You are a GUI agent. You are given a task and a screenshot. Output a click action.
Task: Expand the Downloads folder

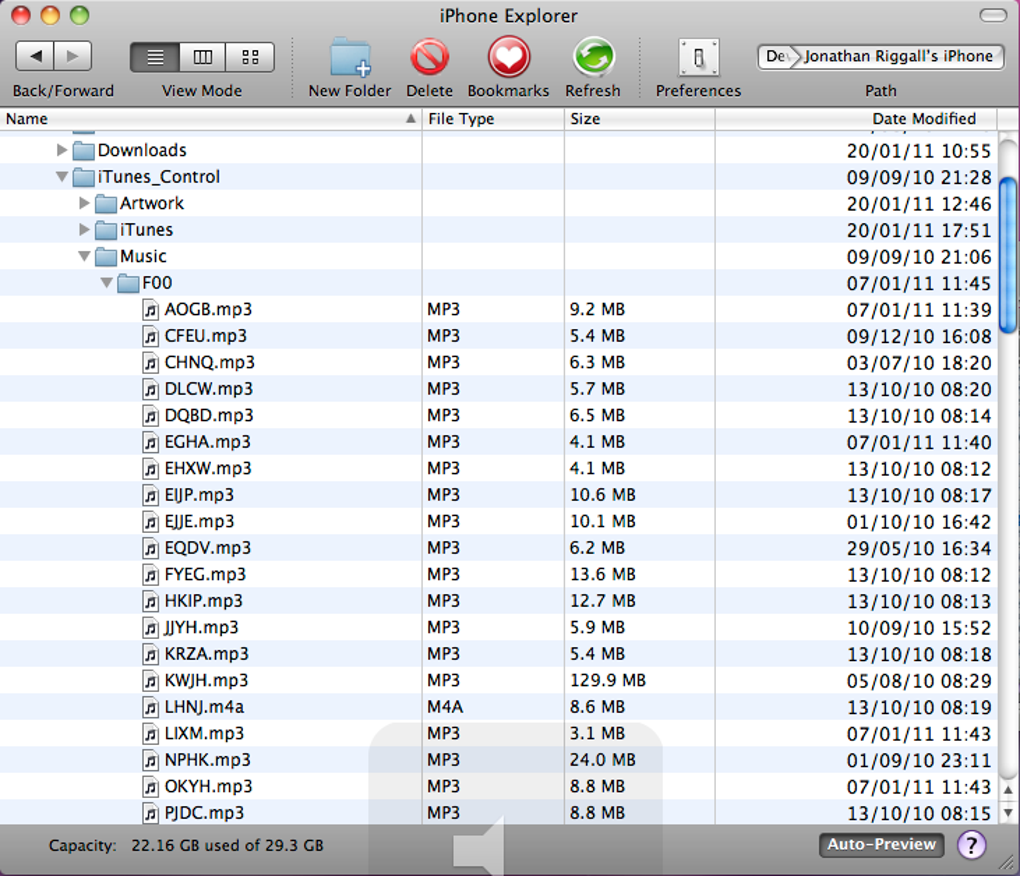[x=62, y=150]
